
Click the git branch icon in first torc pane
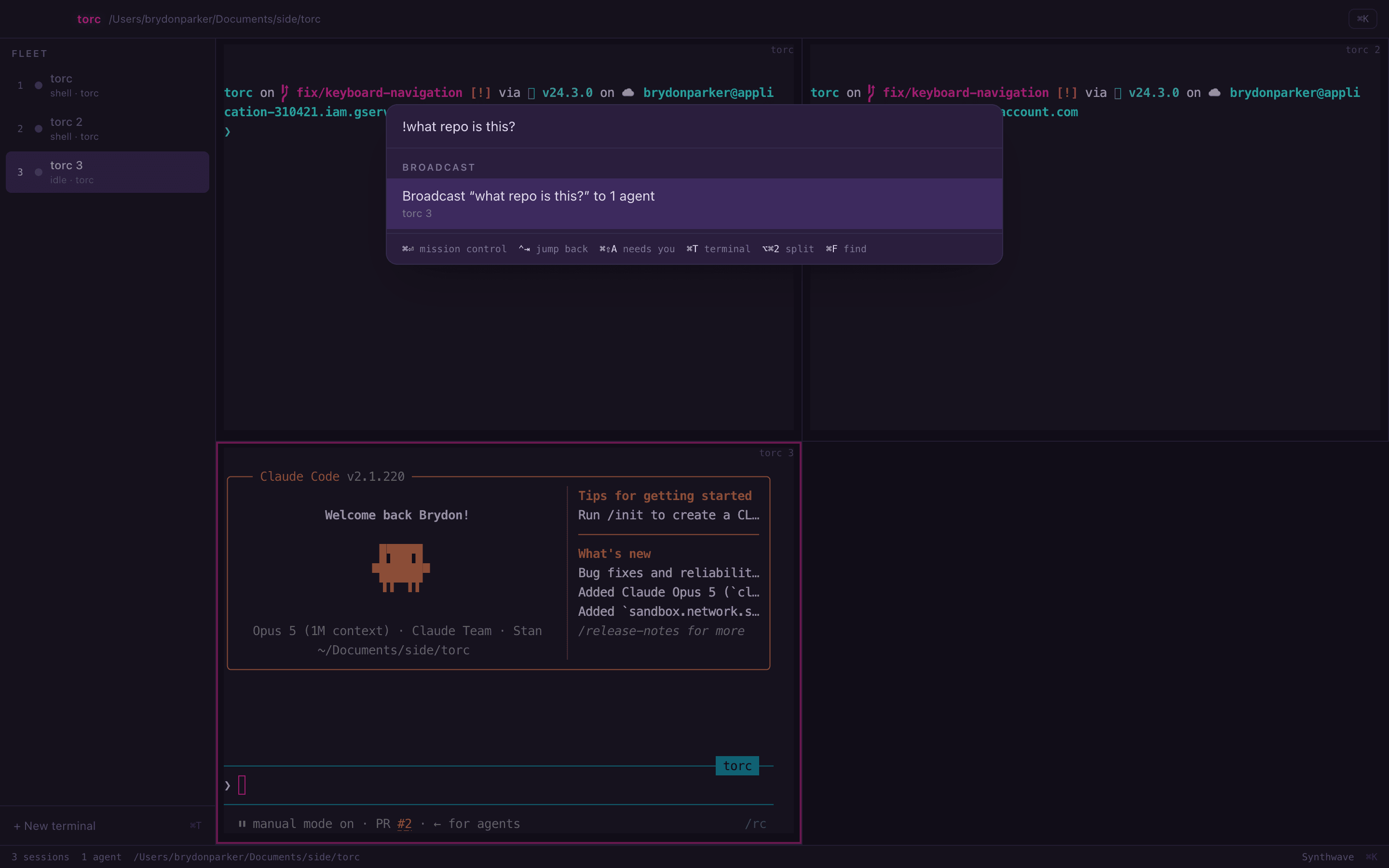click(x=285, y=93)
